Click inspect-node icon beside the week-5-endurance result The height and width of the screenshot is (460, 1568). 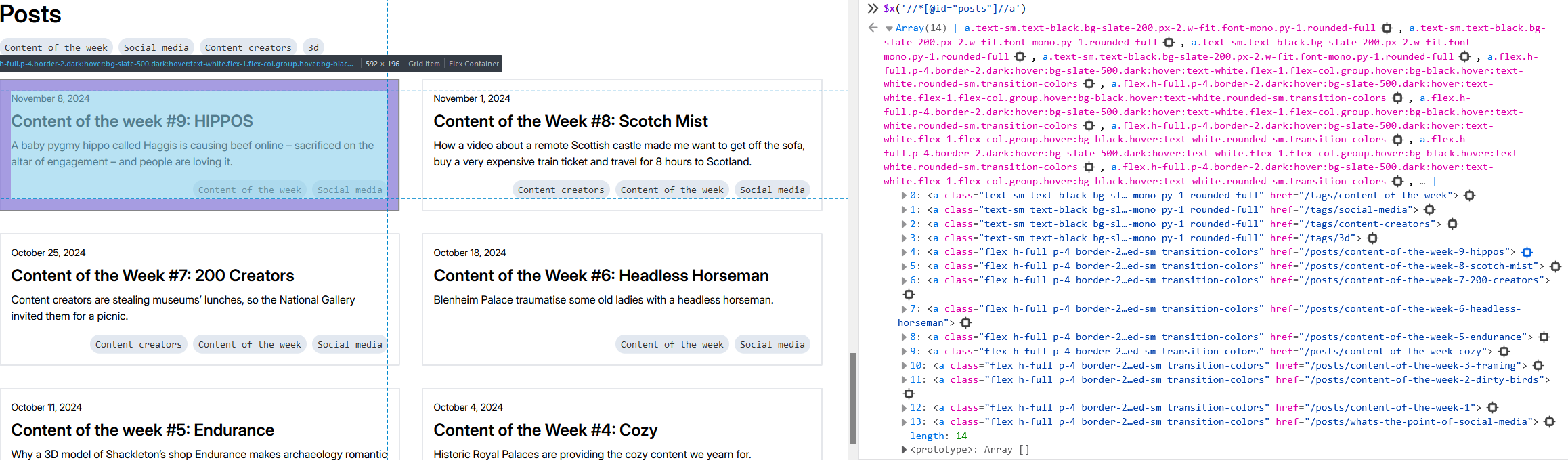click(1544, 337)
